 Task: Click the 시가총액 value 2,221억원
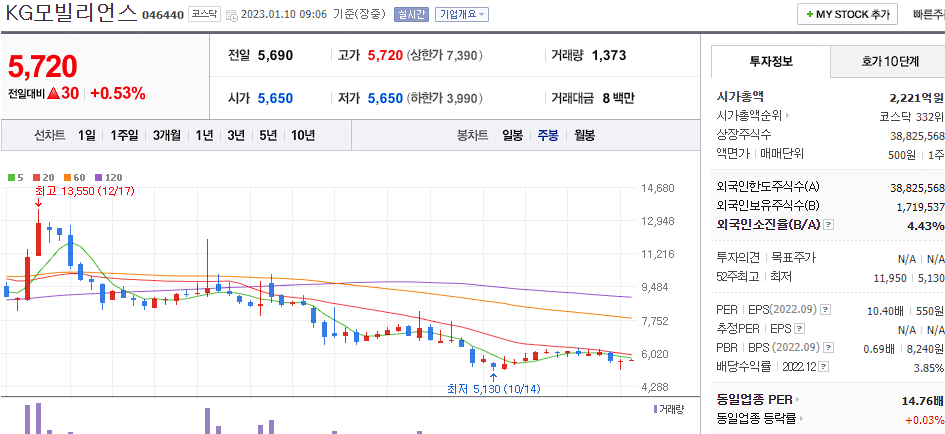(917, 98)
